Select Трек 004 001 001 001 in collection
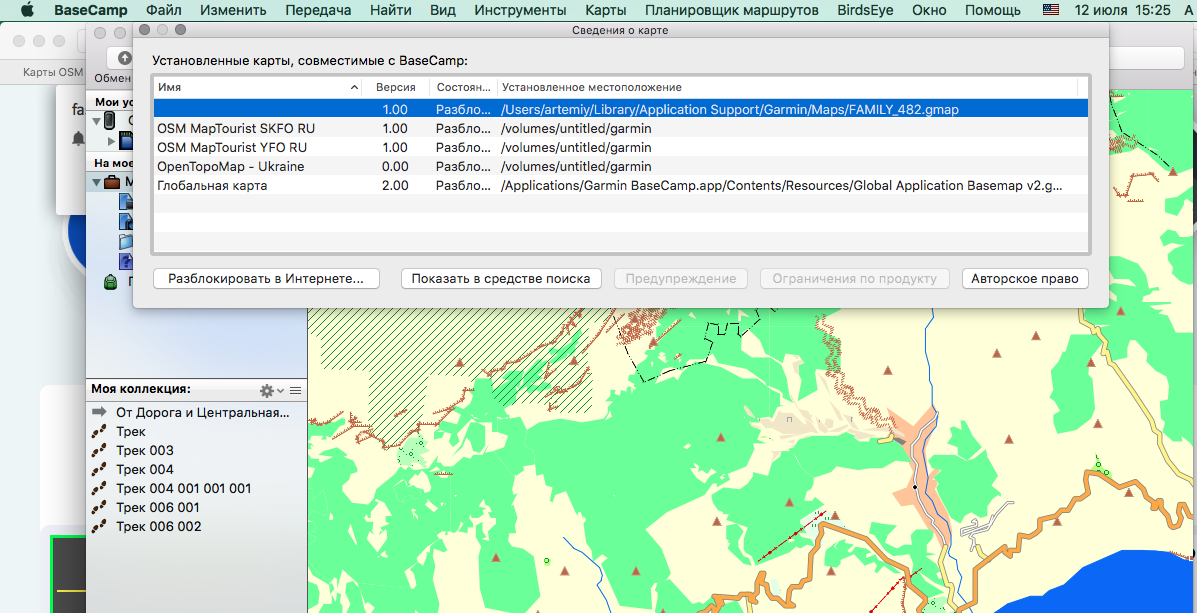This screenshot has height=613, width=1197. 183,489
